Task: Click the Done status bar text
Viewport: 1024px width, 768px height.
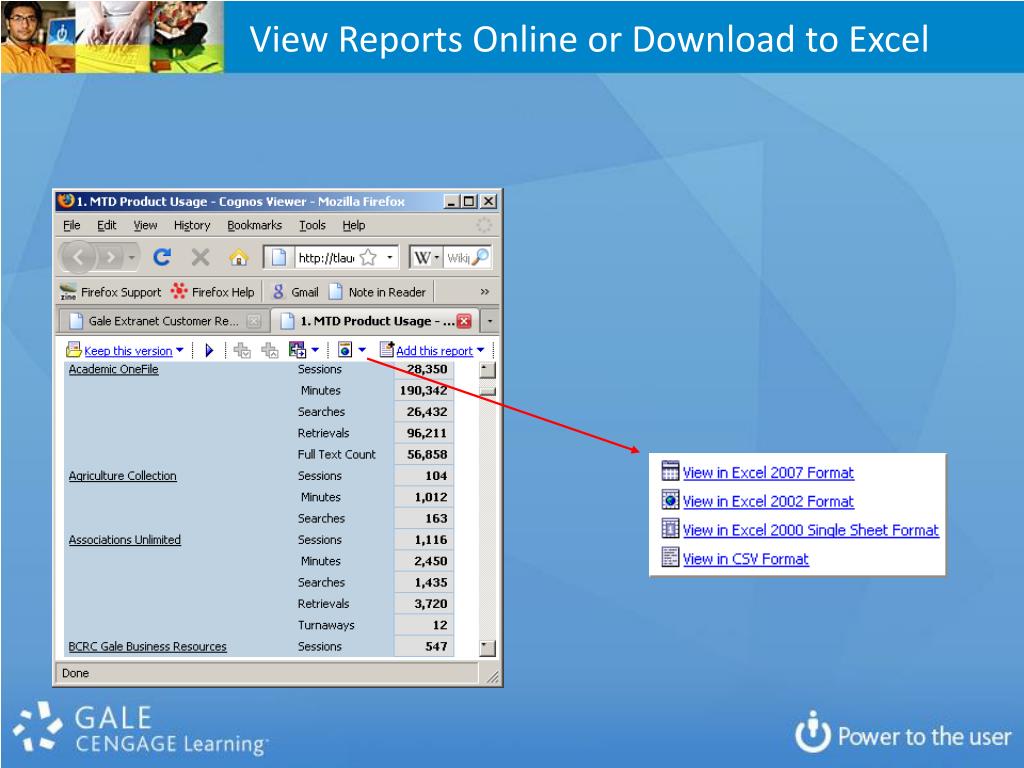Action: [75, 673]
